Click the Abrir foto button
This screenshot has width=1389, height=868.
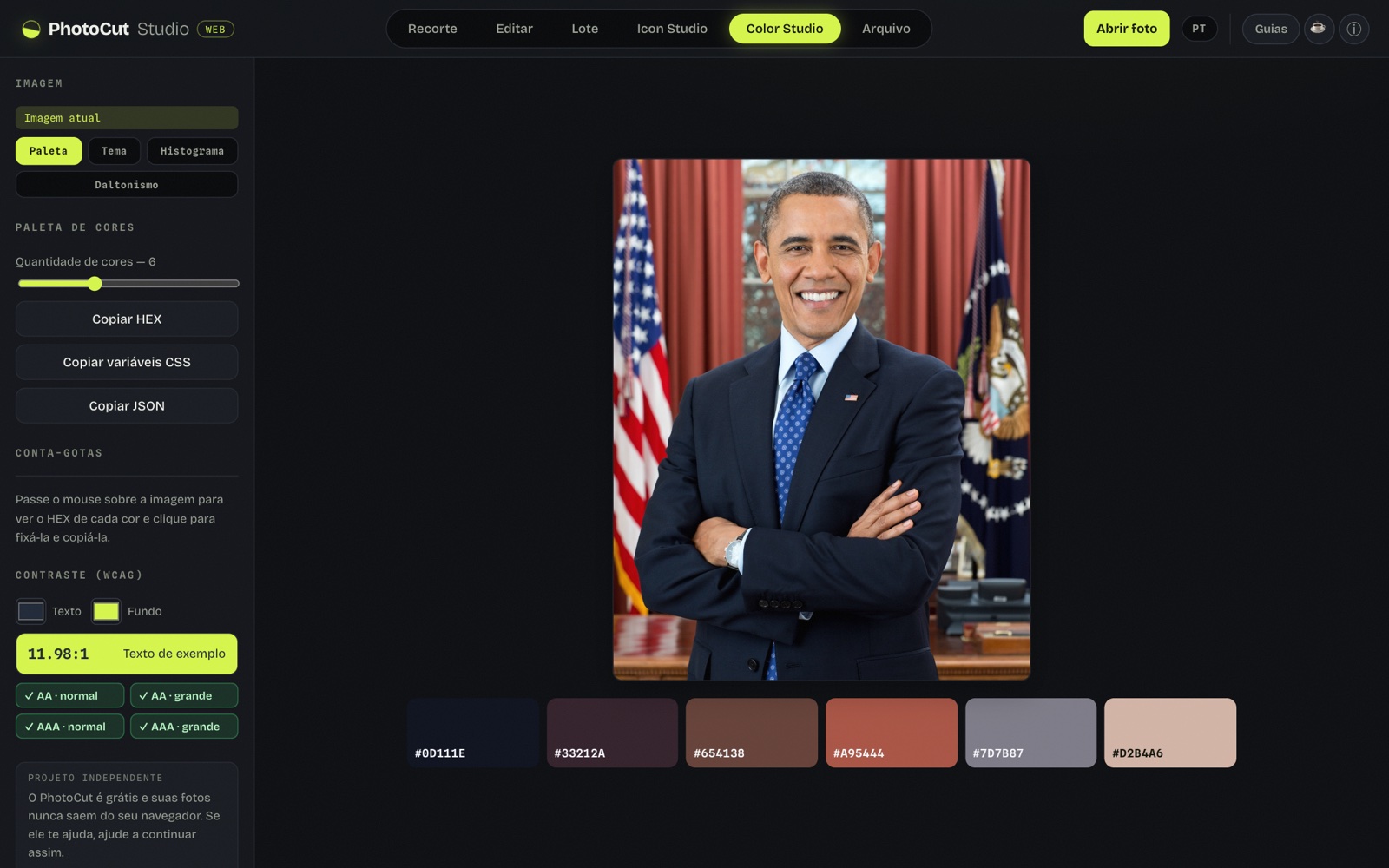(x=1126, y=29)
